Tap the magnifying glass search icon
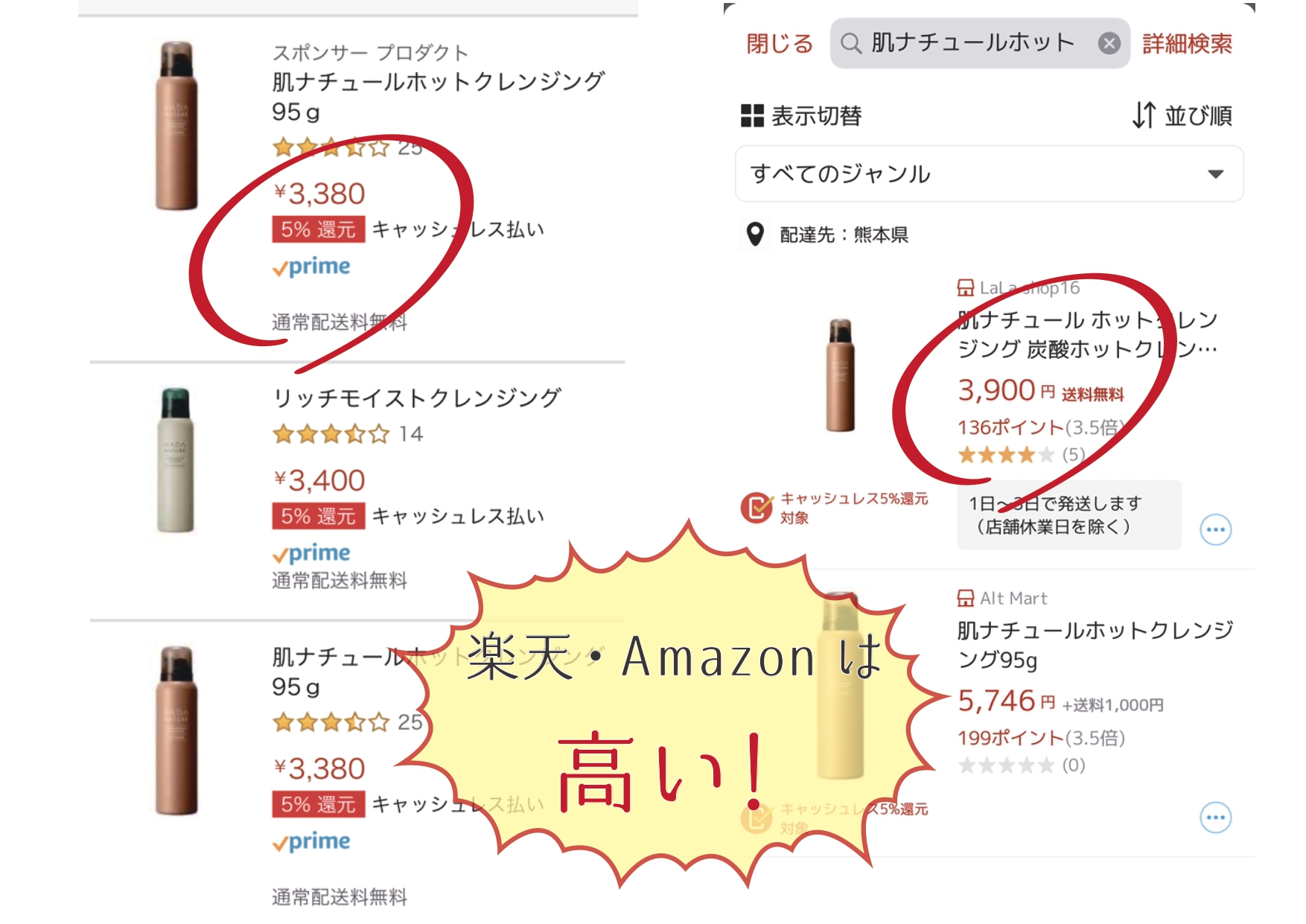This screenshot has height=924, width=1306. [850, 43]
